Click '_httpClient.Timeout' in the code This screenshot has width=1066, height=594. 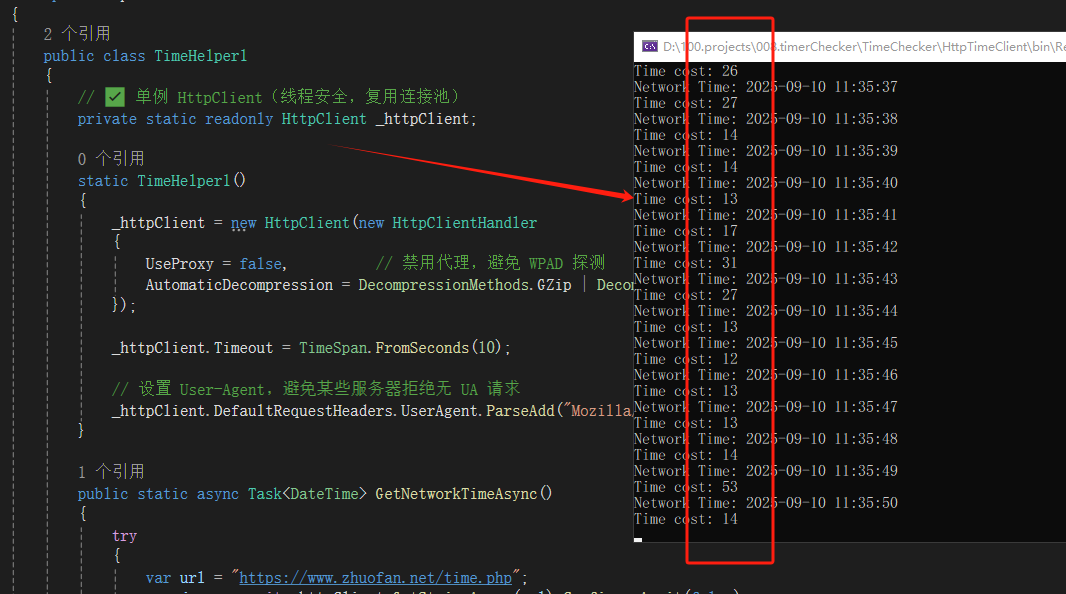pos(192,348)
